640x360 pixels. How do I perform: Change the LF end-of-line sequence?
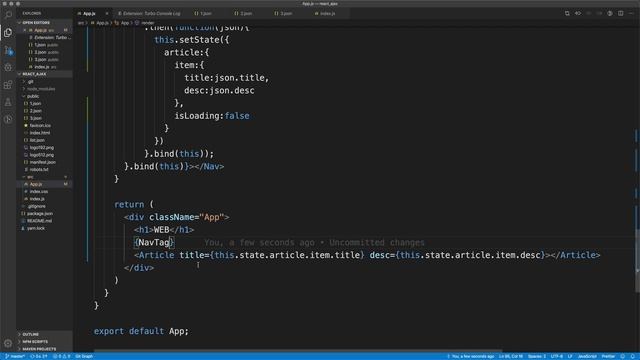[x=570, y=356]
